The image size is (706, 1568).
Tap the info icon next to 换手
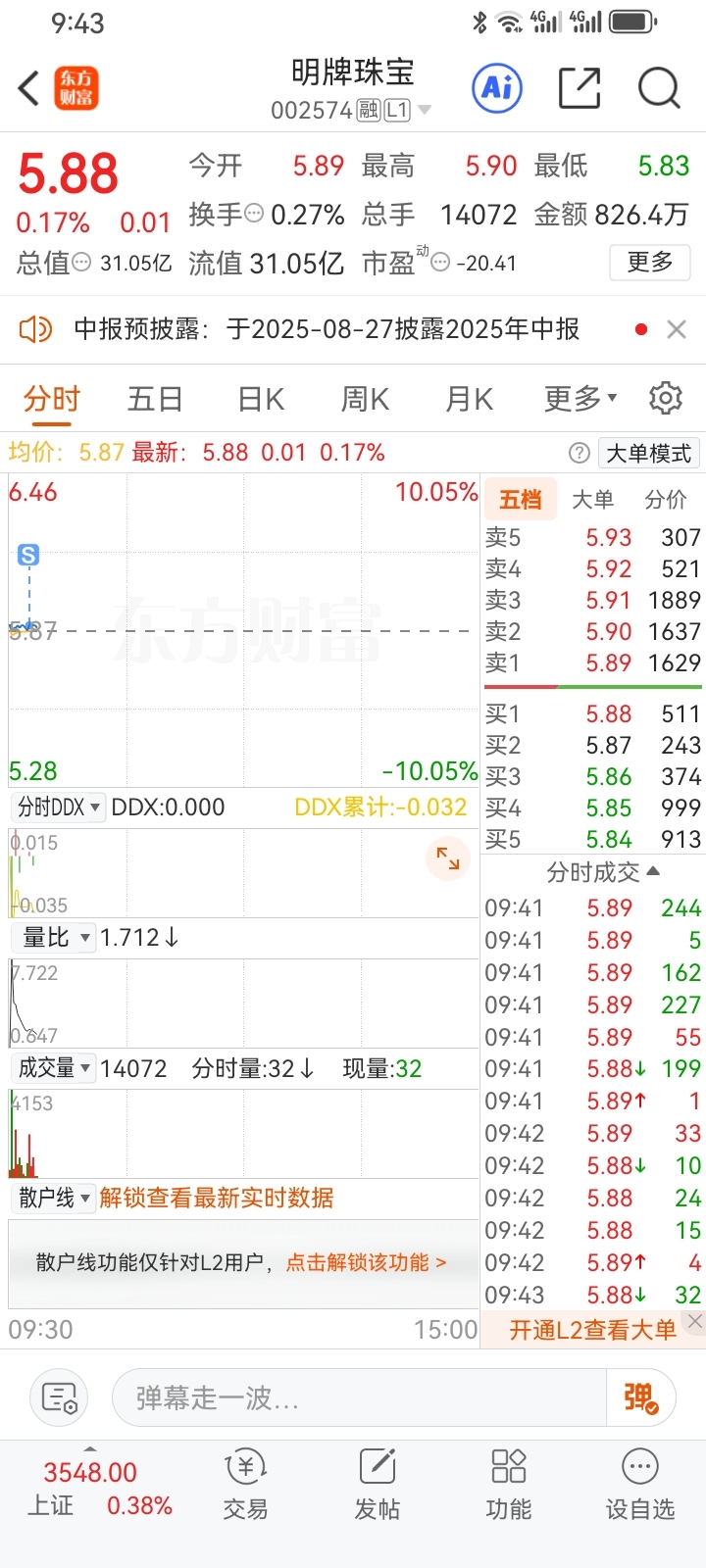[x=254, y=213]
